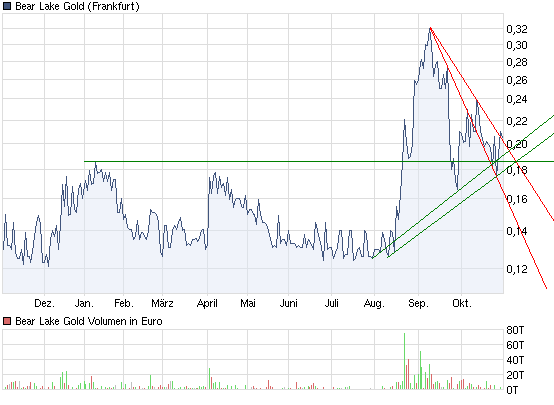Select the 'Aug.' month label on the axis
Viewport: 554px width, 405px height.
click(374, 304)
